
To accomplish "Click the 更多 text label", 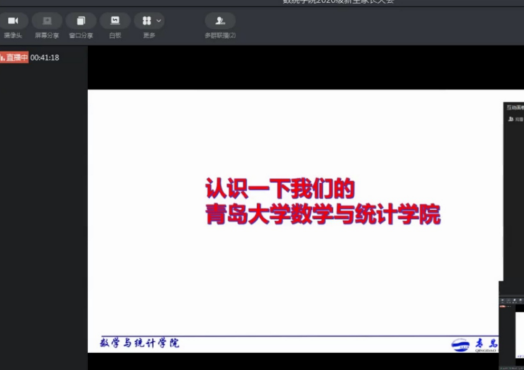I will 149,35.
